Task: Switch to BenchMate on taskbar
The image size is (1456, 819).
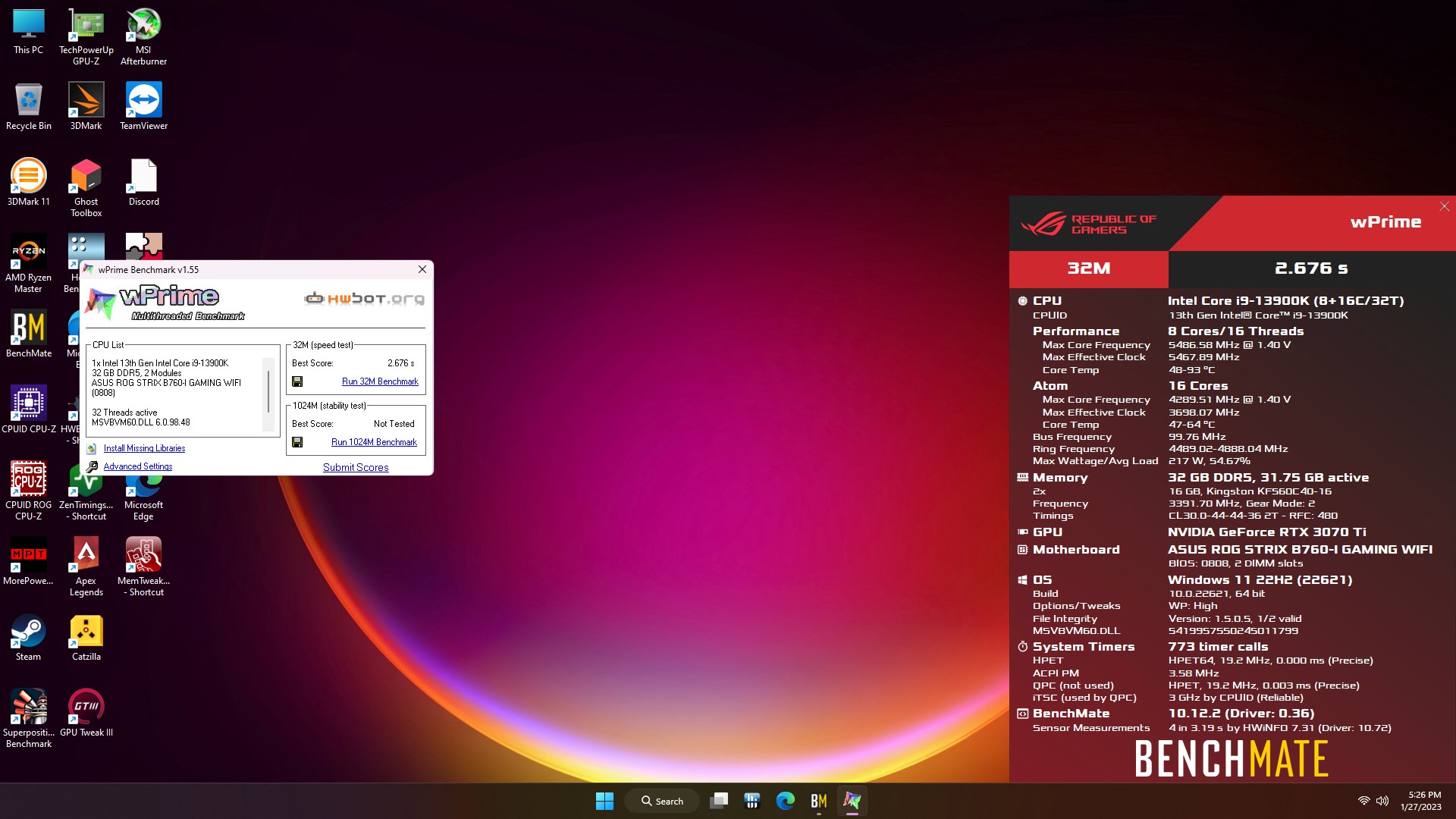Action: [x=819, y=801]
